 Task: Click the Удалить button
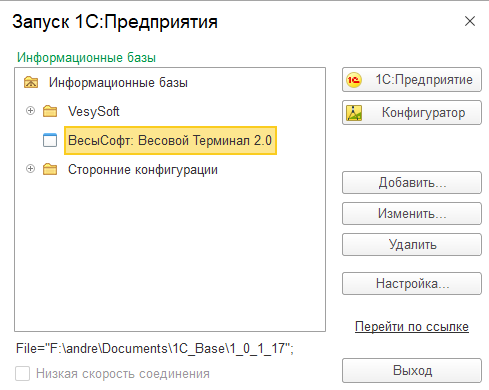point(412,244)
